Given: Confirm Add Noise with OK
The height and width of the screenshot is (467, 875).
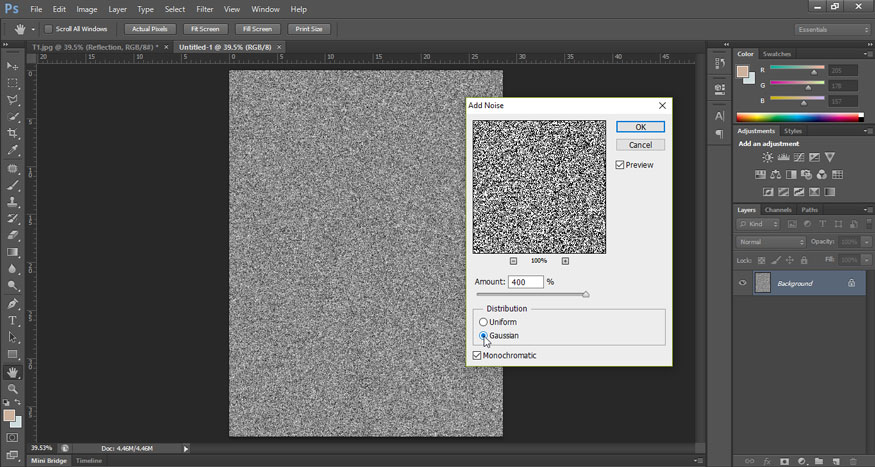Looking at the screenshot, I should [640, 127].
